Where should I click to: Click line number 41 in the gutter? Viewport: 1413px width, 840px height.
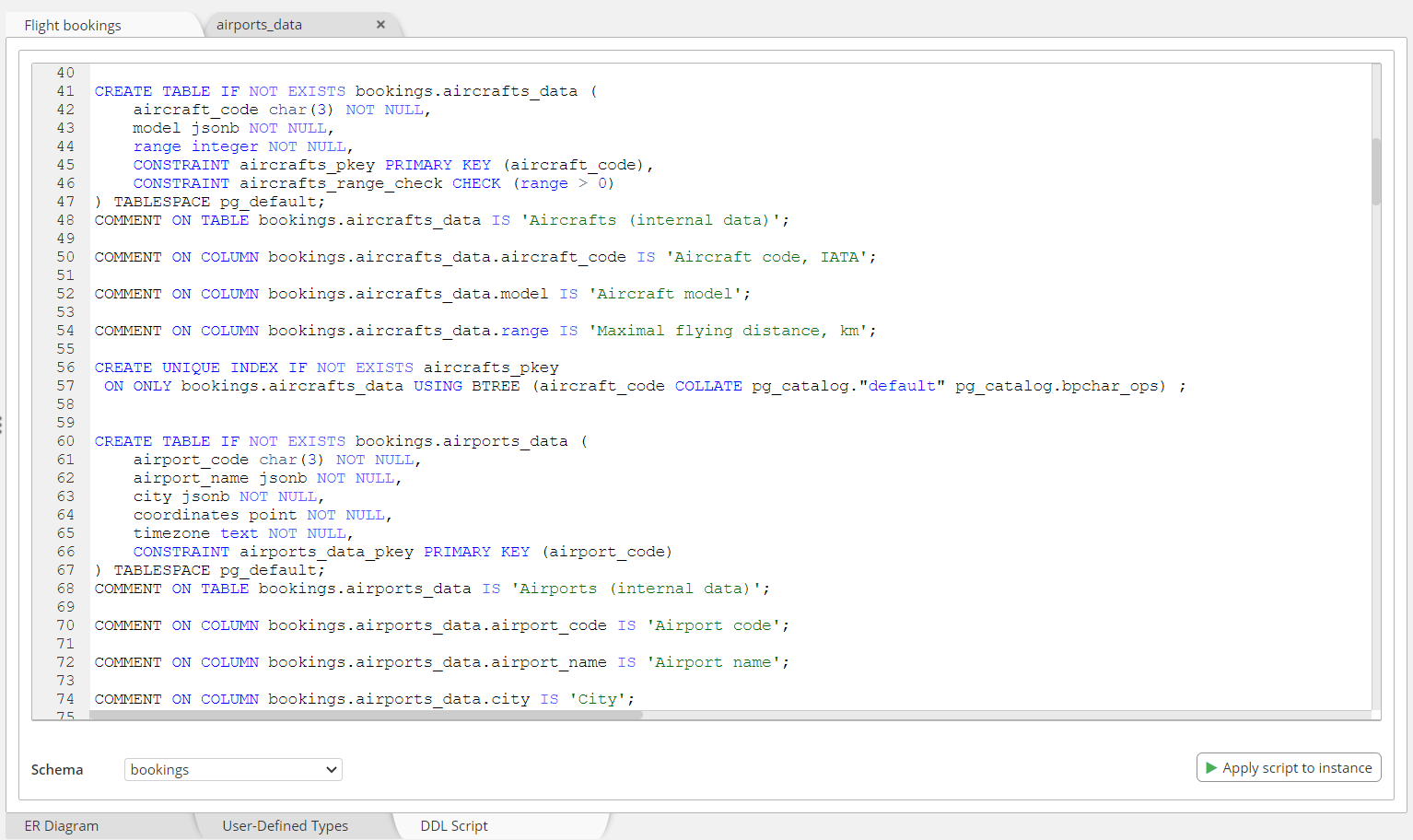[x=64, y=90]
